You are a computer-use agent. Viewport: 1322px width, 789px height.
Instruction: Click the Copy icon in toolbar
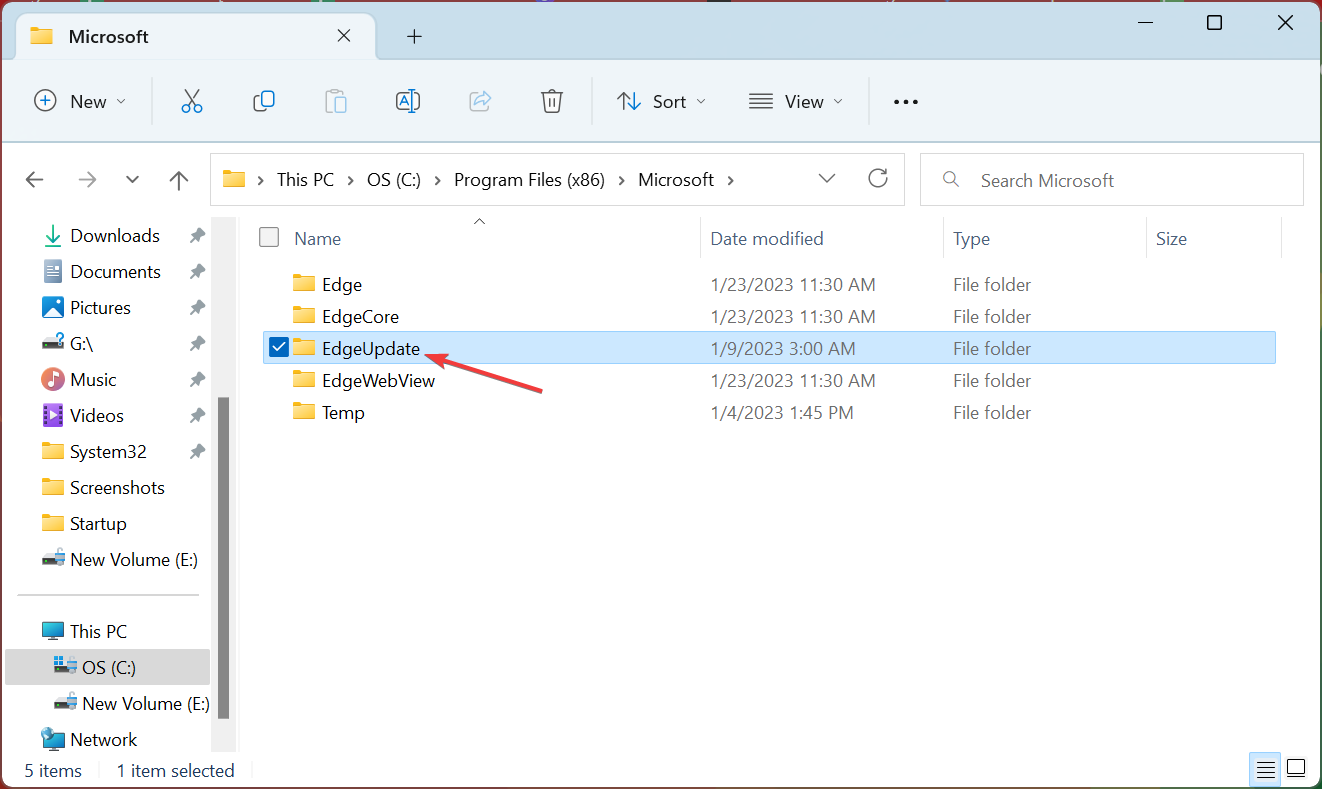coord(264,101)
